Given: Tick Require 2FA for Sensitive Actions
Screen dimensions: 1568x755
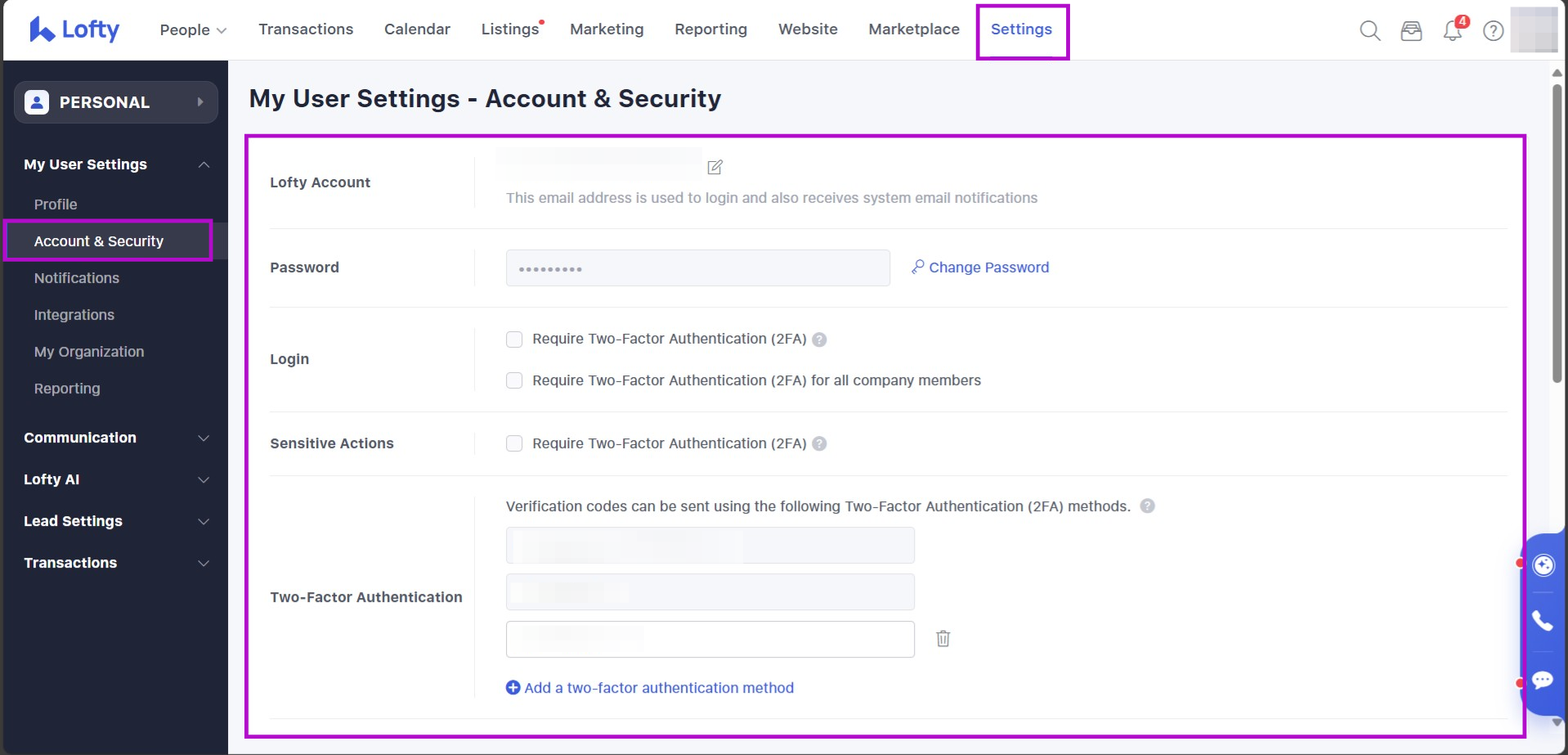Looking at the screenshot, I should coord(514,443).
